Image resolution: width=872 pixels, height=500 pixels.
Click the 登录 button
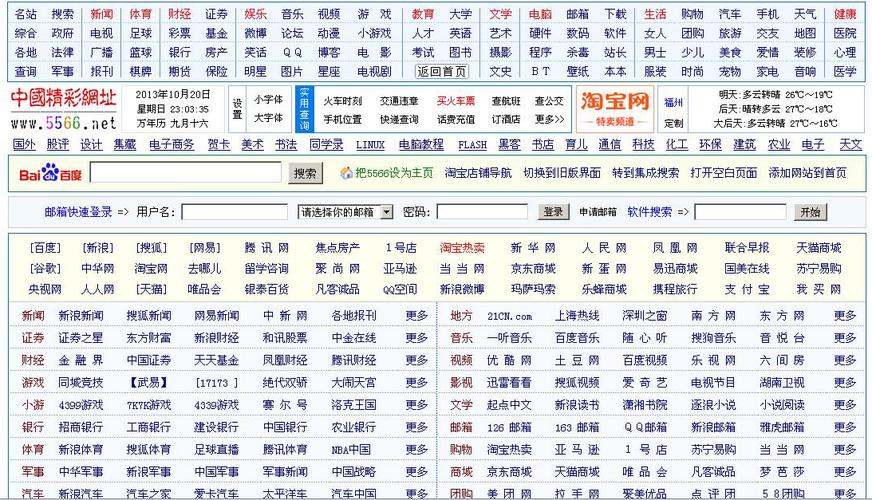(x=553, y=212)
